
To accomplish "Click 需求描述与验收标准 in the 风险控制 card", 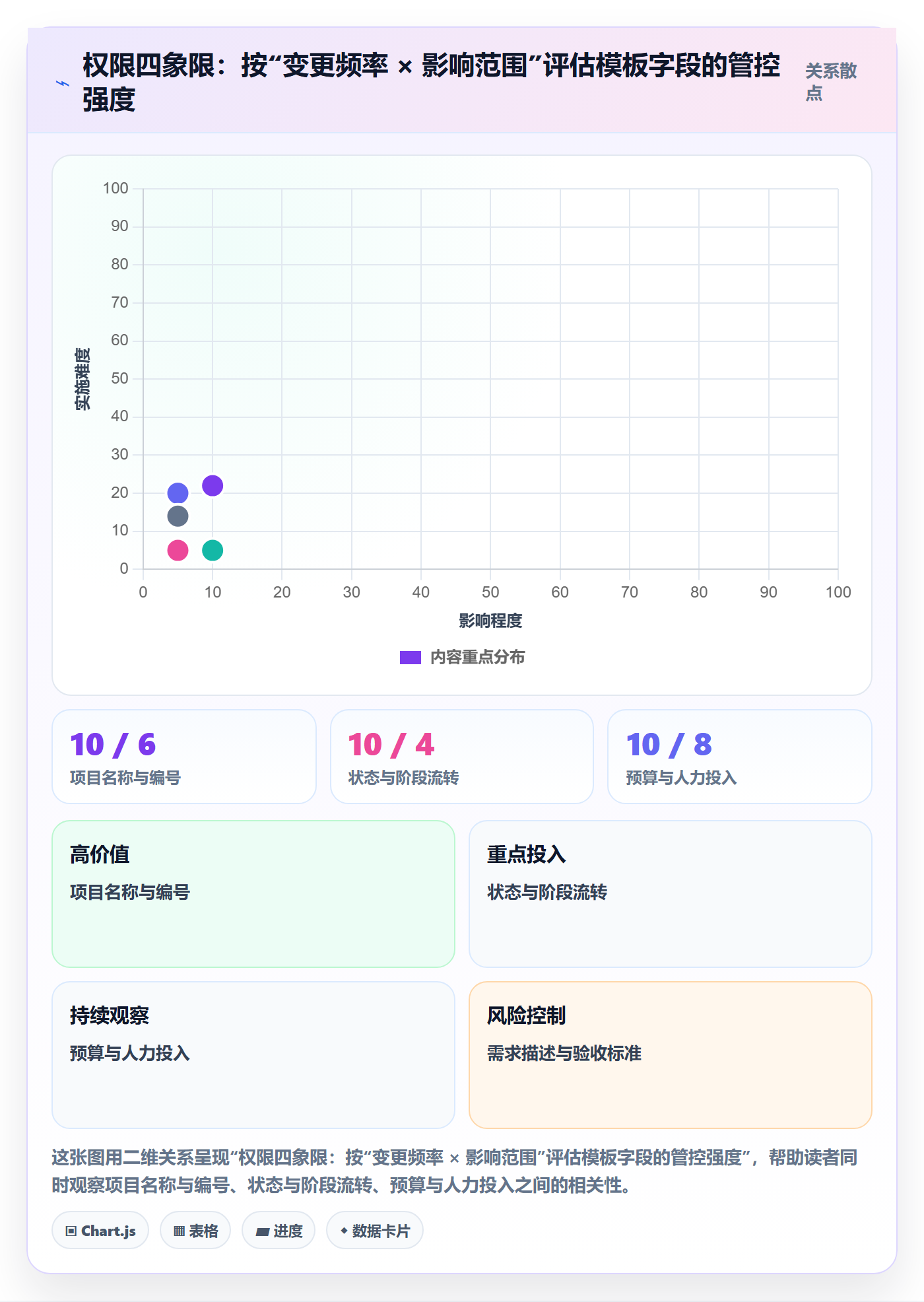I will (x=564, y=1053).
